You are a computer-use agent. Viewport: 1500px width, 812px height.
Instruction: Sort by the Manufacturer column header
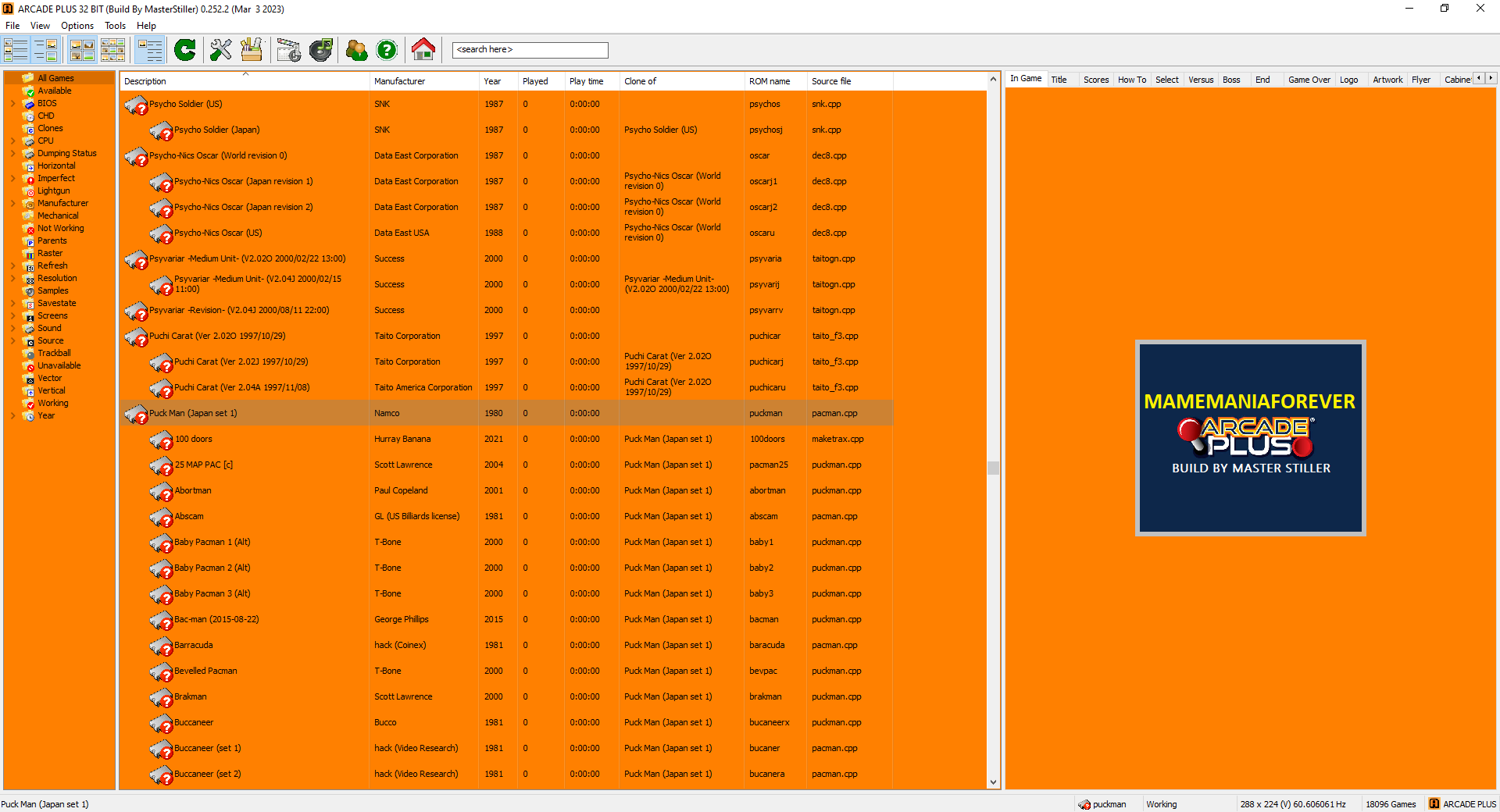click(424, 81)
